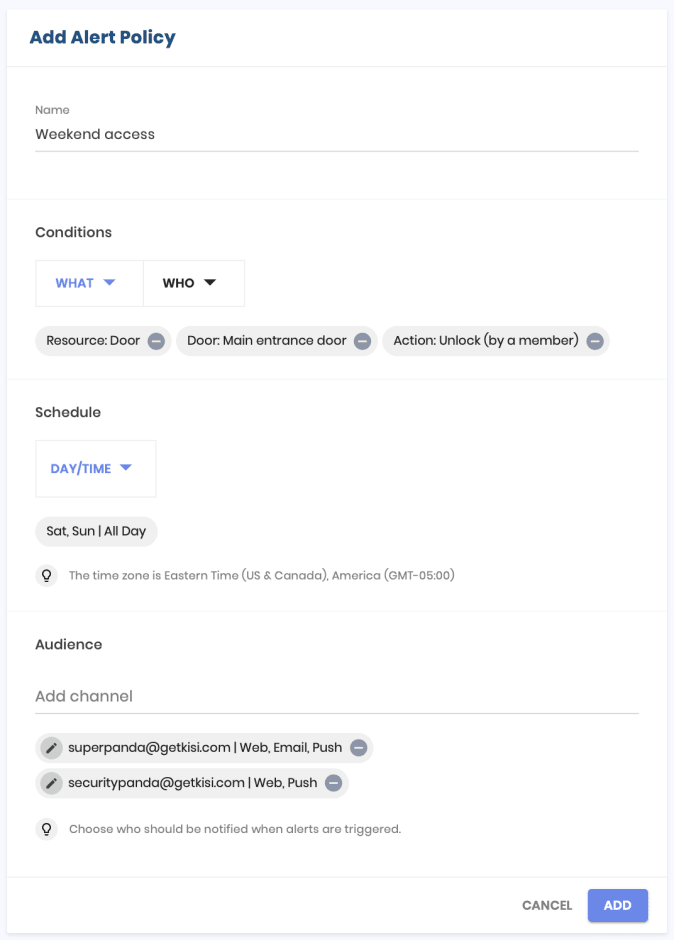
Task: Click the Name field with Weekend access
Action: pos(337,134)
